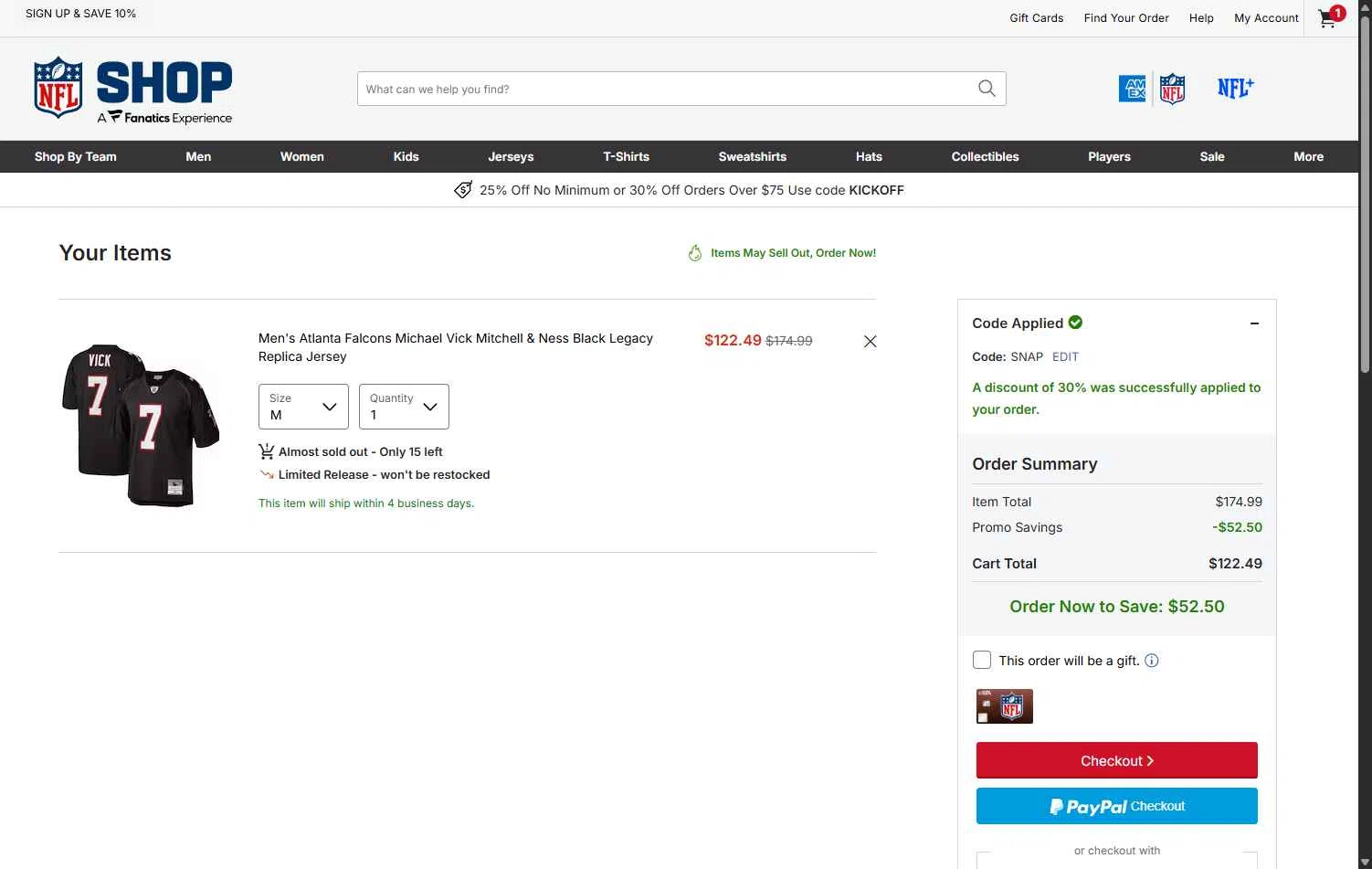Click the NFL Shop logo
1372x869 pixels.
[133, 90]
